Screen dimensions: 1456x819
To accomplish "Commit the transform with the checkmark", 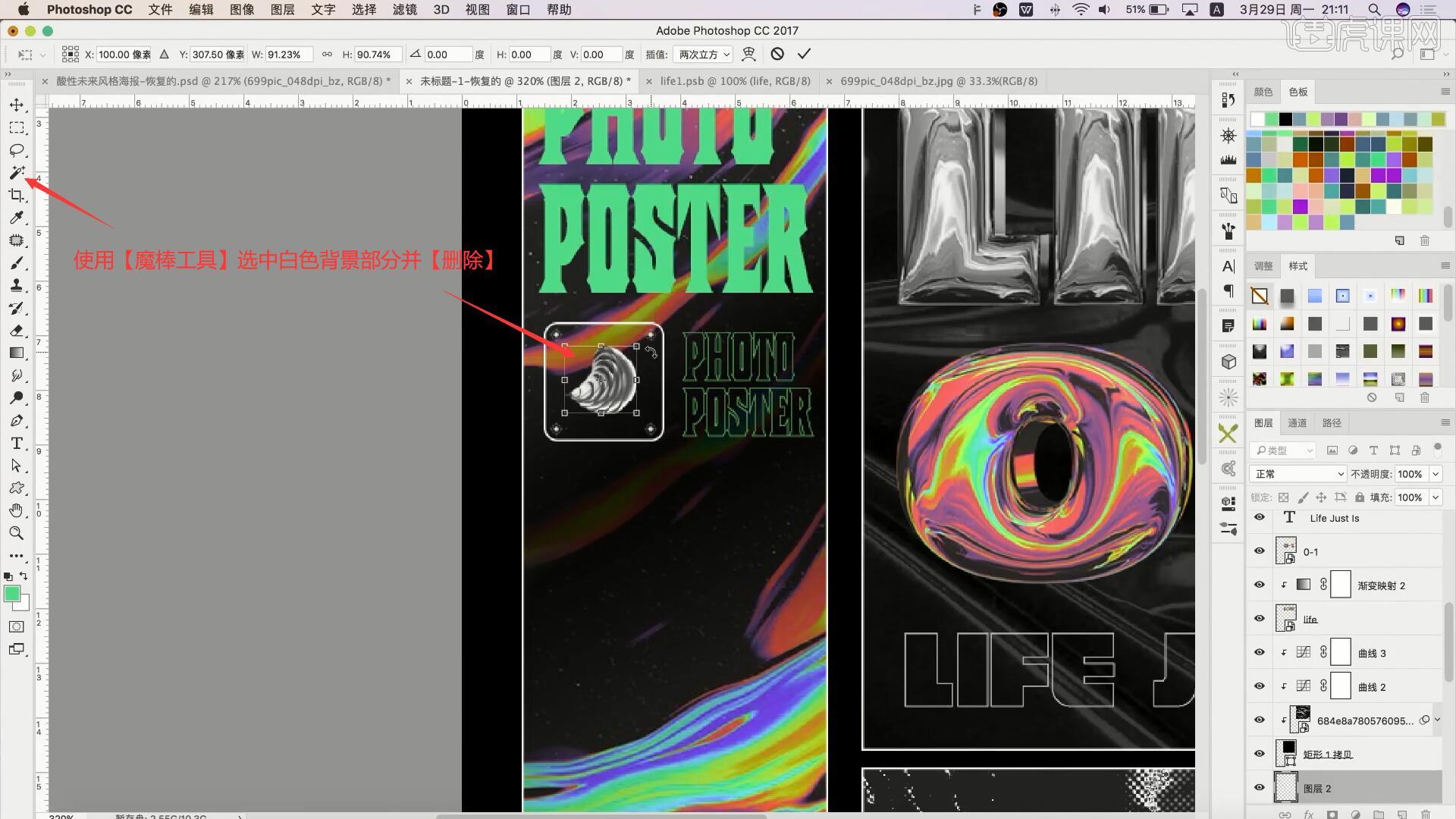I will pyautogui.click(x=804, y=54).
